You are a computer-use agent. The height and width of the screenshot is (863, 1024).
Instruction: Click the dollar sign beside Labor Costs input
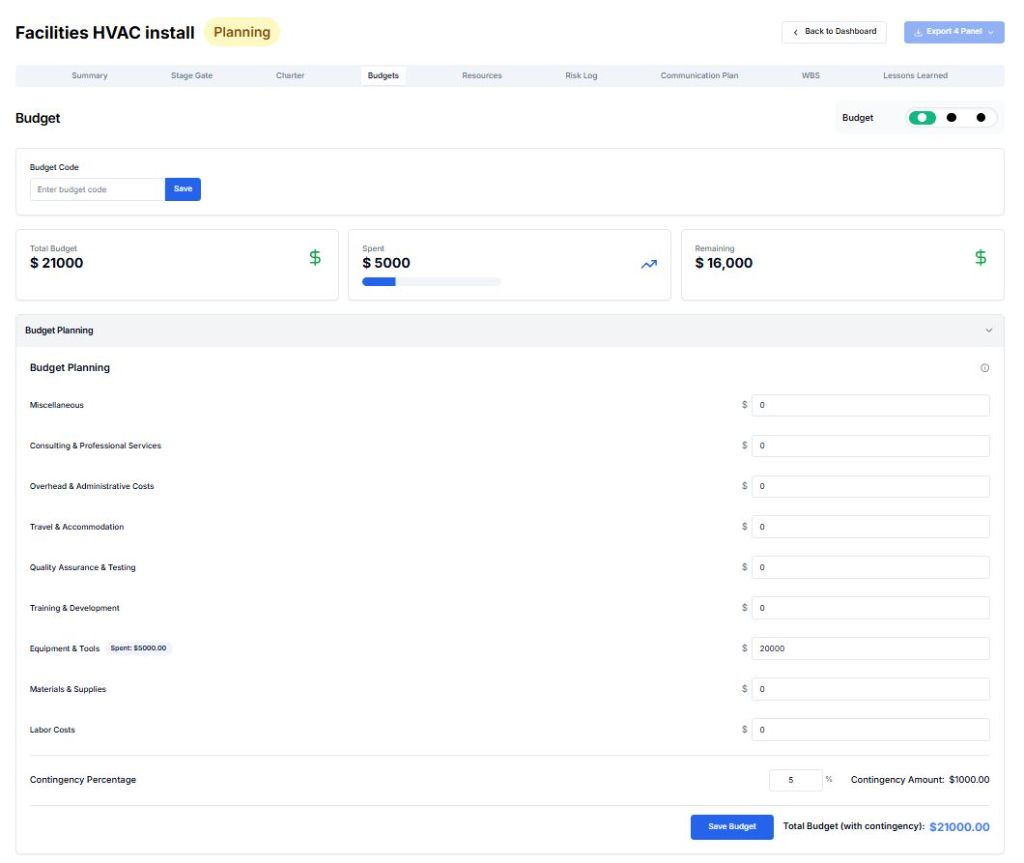744,729
